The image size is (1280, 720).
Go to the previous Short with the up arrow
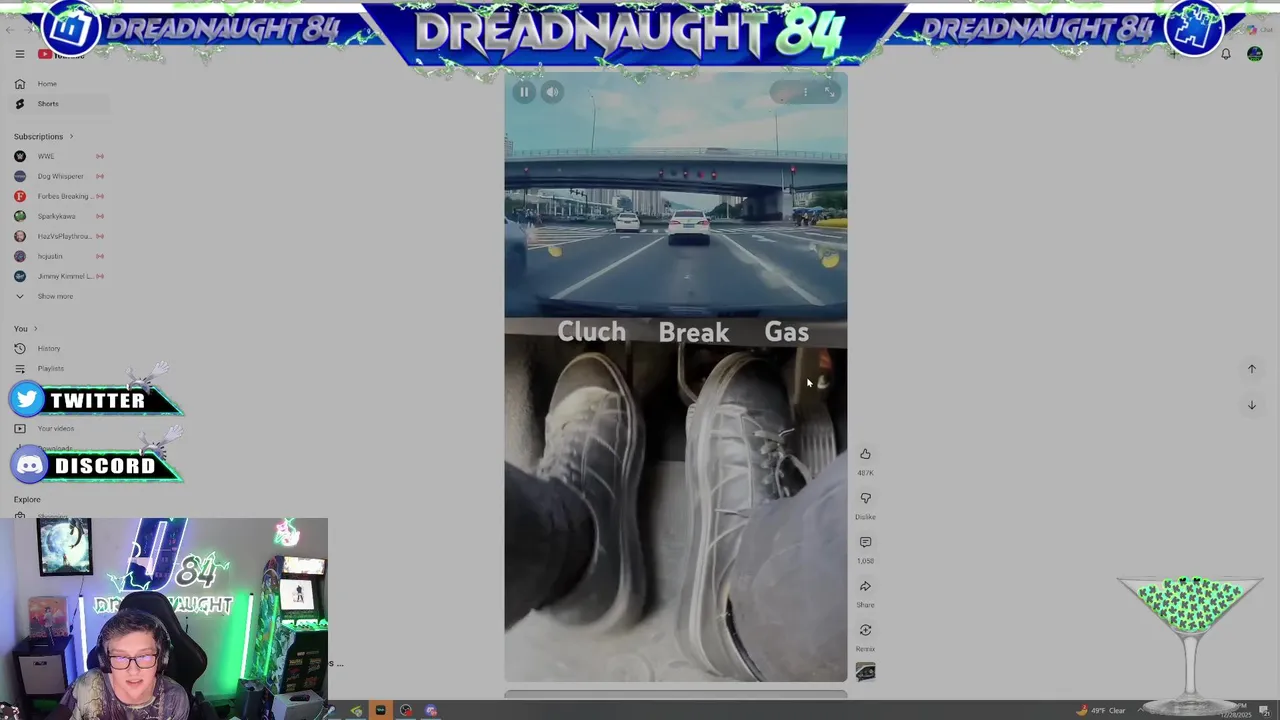click(x=1251, y=369)
